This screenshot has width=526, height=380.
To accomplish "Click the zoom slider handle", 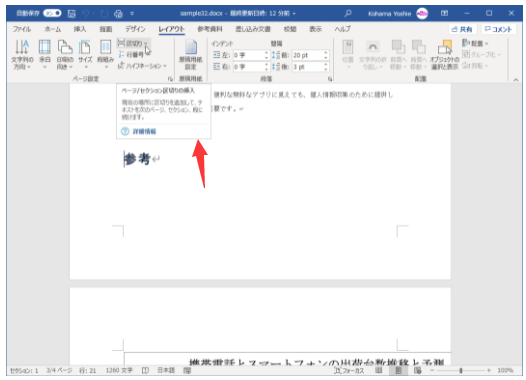I will [x=461, y=370].
